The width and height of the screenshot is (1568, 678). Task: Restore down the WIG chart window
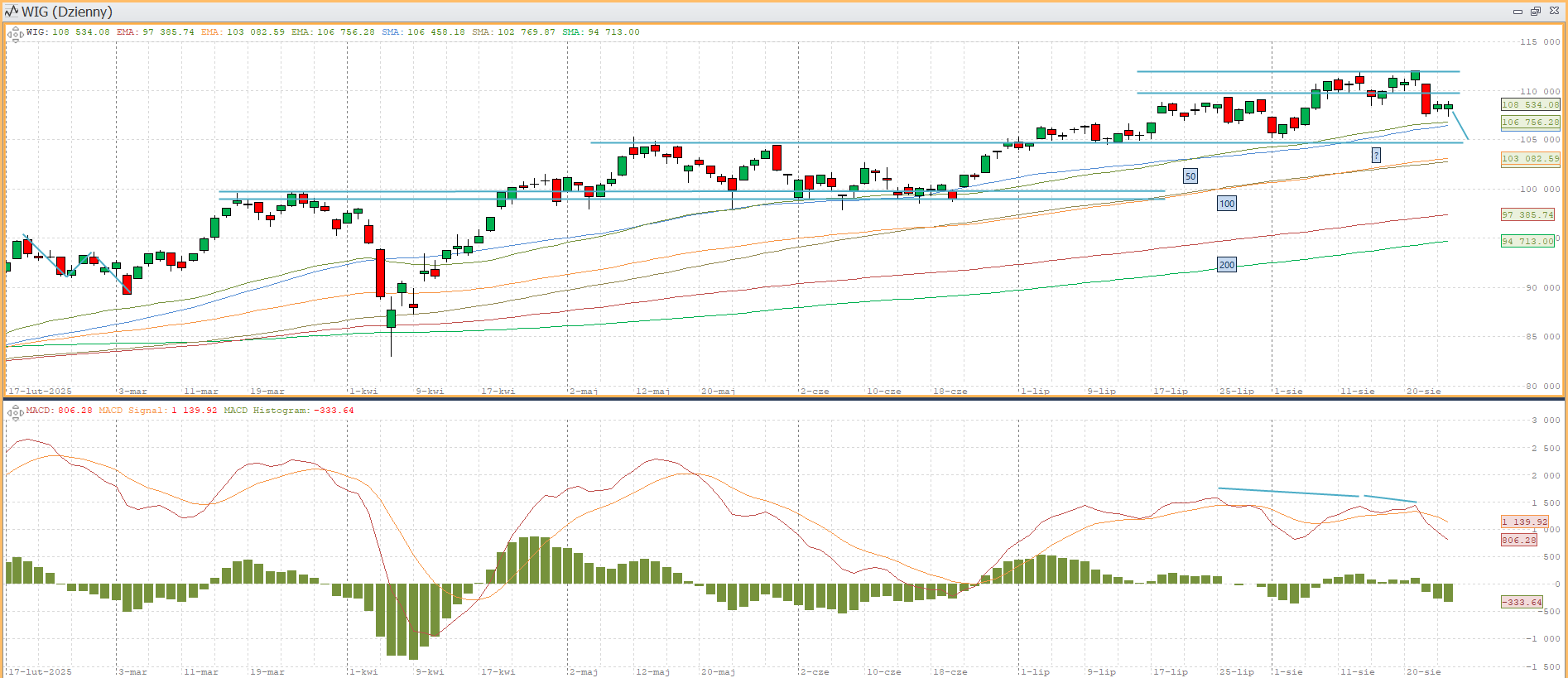tap(1535, 12)
